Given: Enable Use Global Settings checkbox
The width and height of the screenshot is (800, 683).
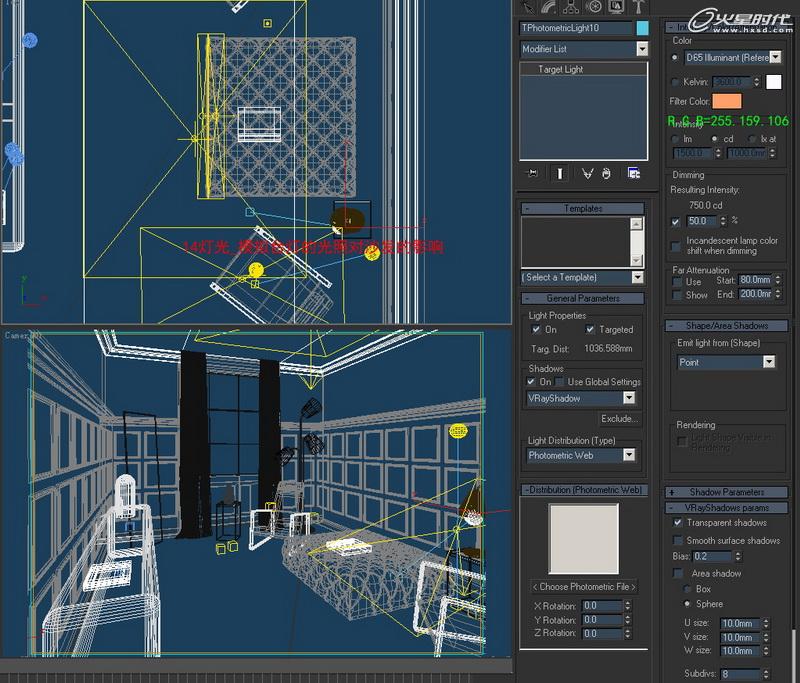Looking at the screenshot, I should pos(560,382).
